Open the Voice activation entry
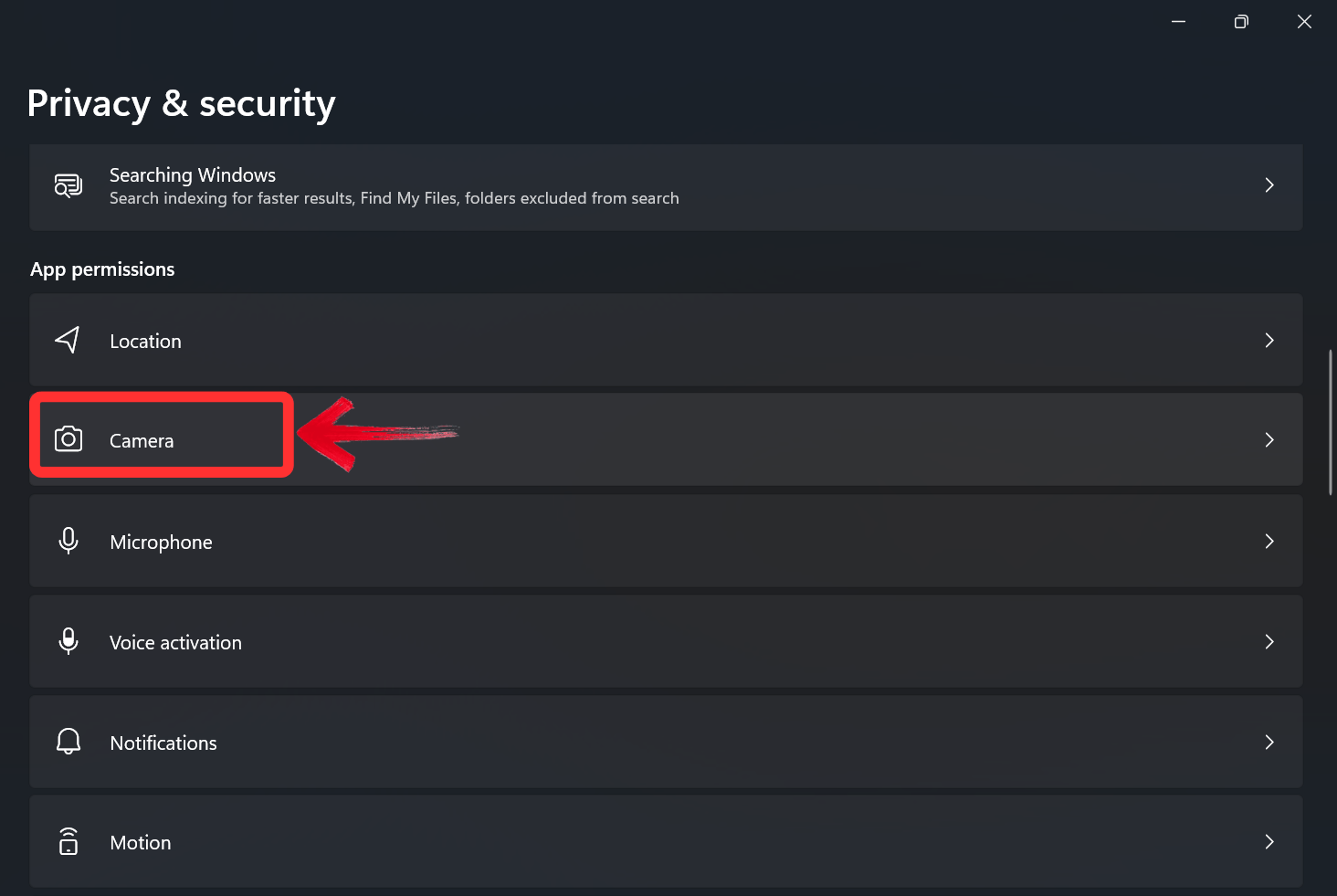Screen dimensions: 1337x896 175,643
